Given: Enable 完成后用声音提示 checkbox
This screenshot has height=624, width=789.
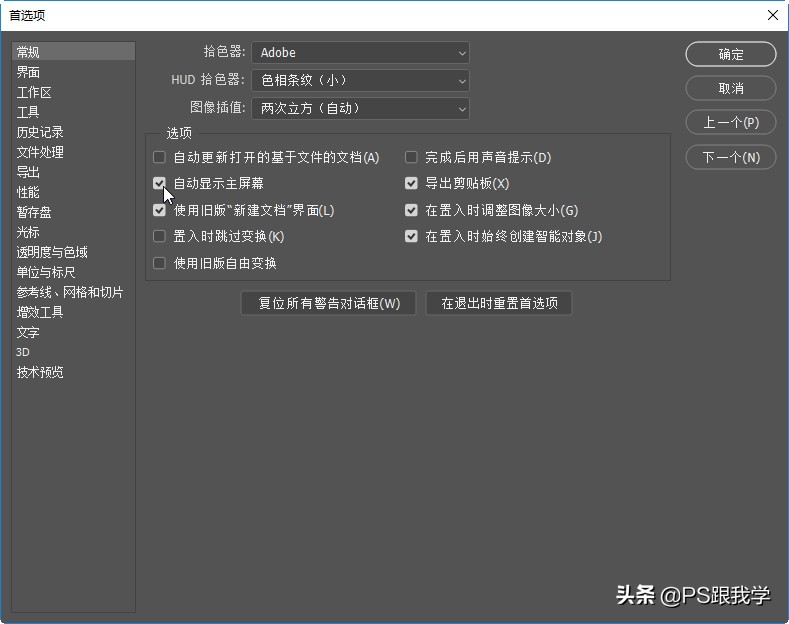Looking at the screenshot, I should coord(411,158).
